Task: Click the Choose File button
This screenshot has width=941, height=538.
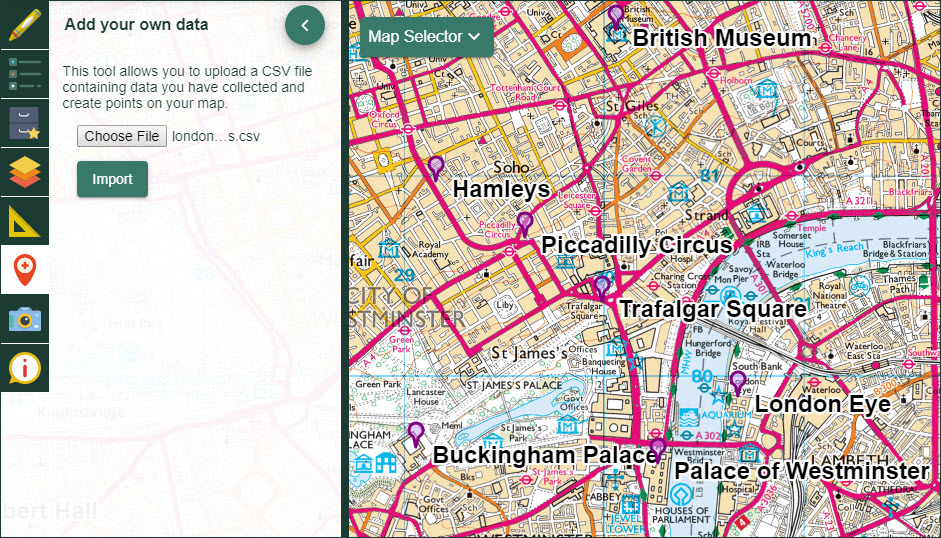Action: [120, 136]
